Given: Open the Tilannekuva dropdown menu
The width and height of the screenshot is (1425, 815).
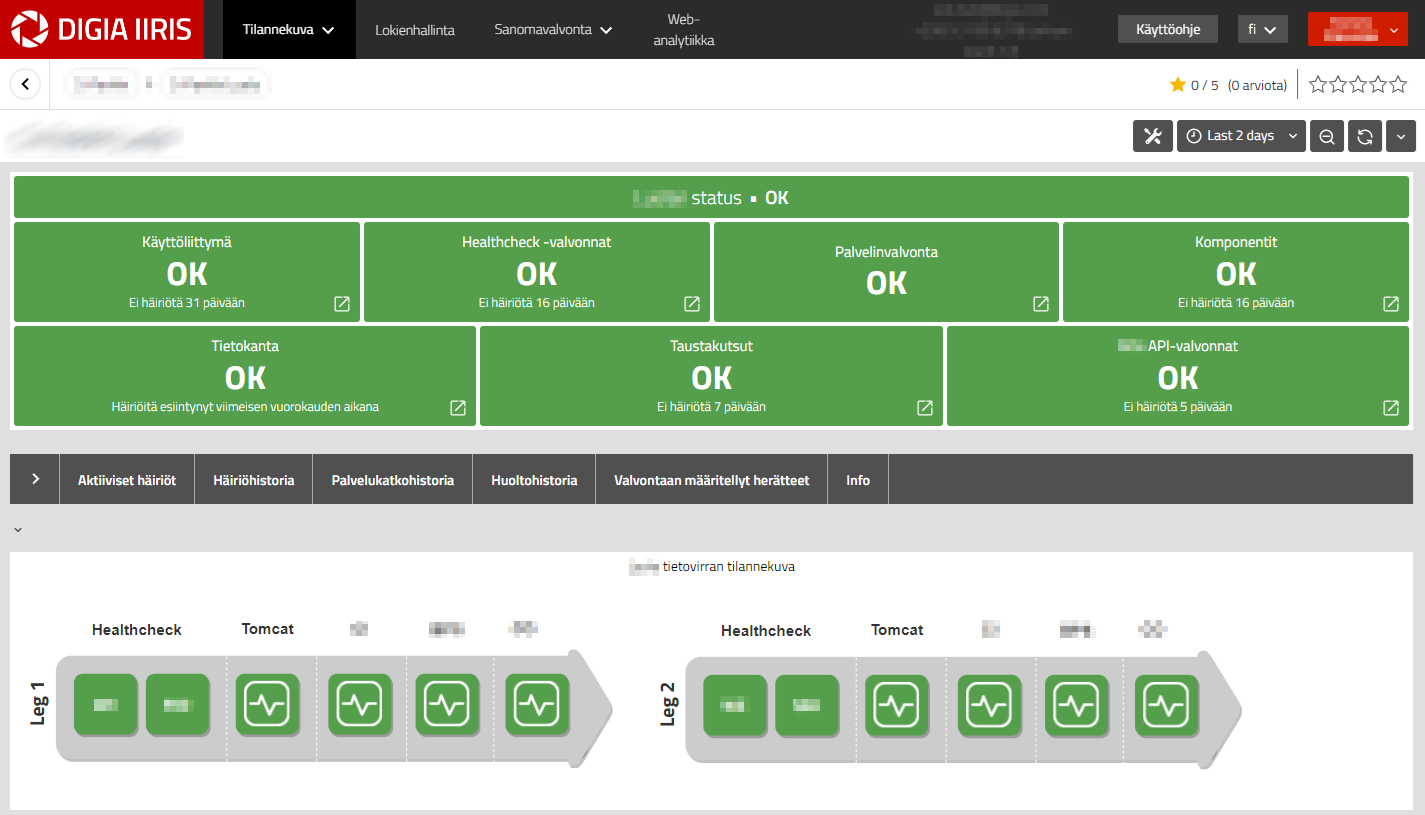Looking at the screenshot, I should [x=289, y=30].
